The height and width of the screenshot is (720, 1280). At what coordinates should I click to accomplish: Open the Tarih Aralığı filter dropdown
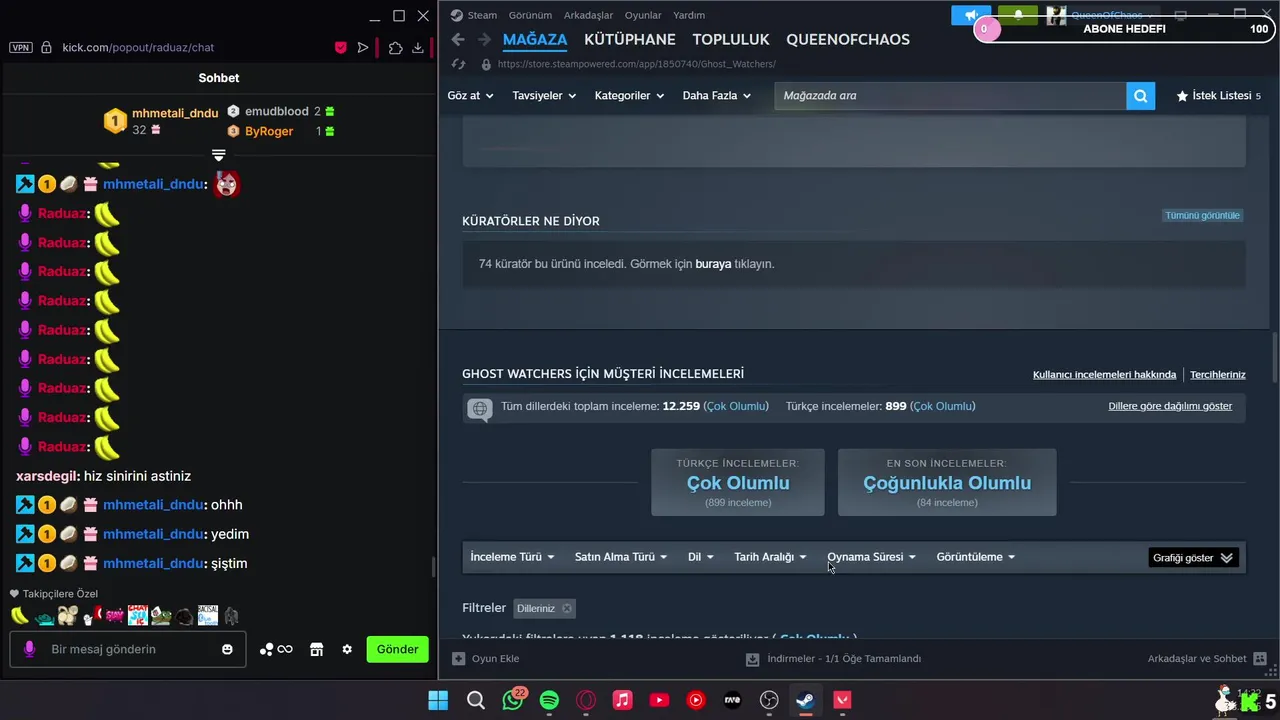click(770, 557)
